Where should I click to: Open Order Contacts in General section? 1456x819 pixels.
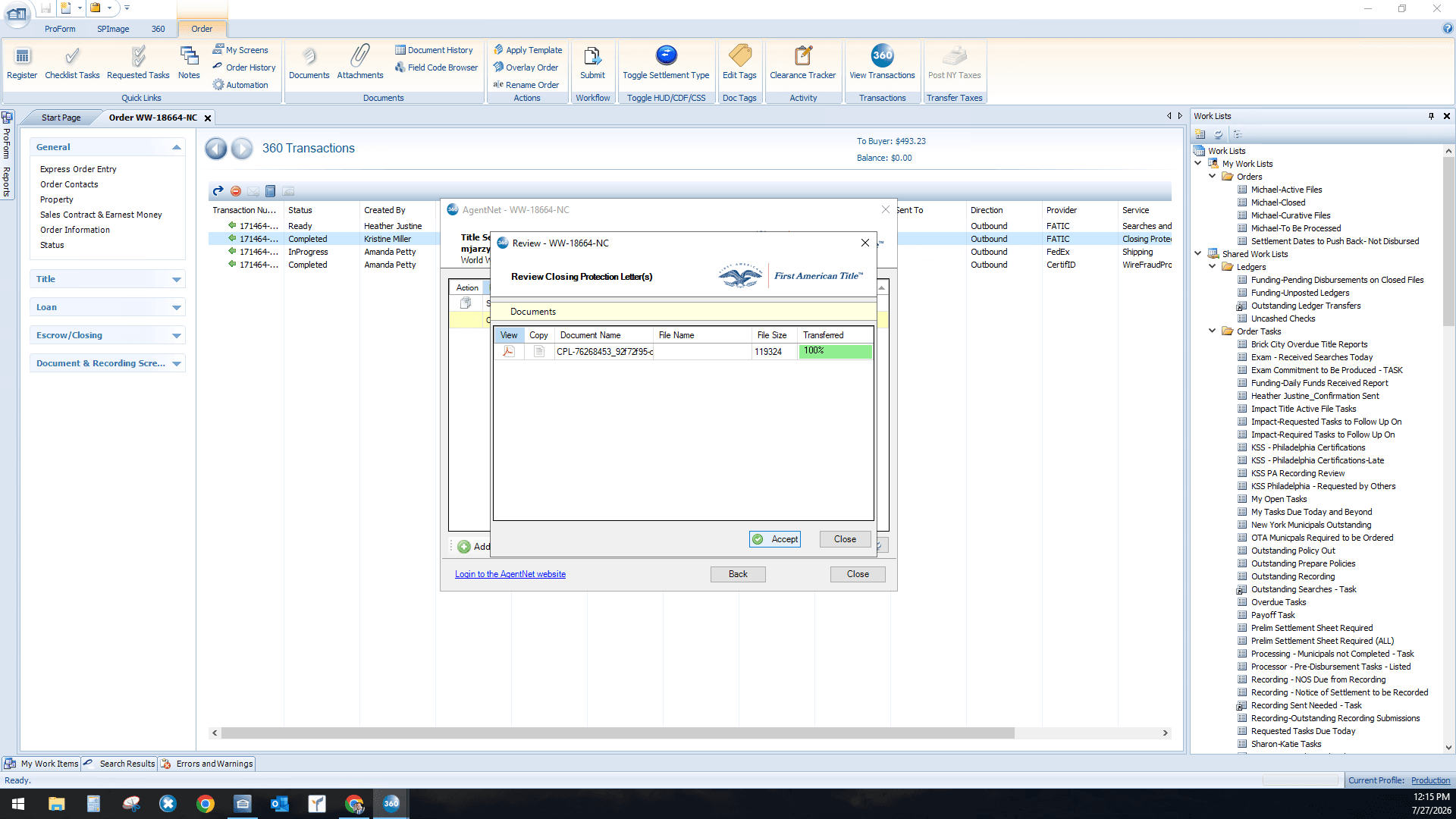tap(69, 184)
